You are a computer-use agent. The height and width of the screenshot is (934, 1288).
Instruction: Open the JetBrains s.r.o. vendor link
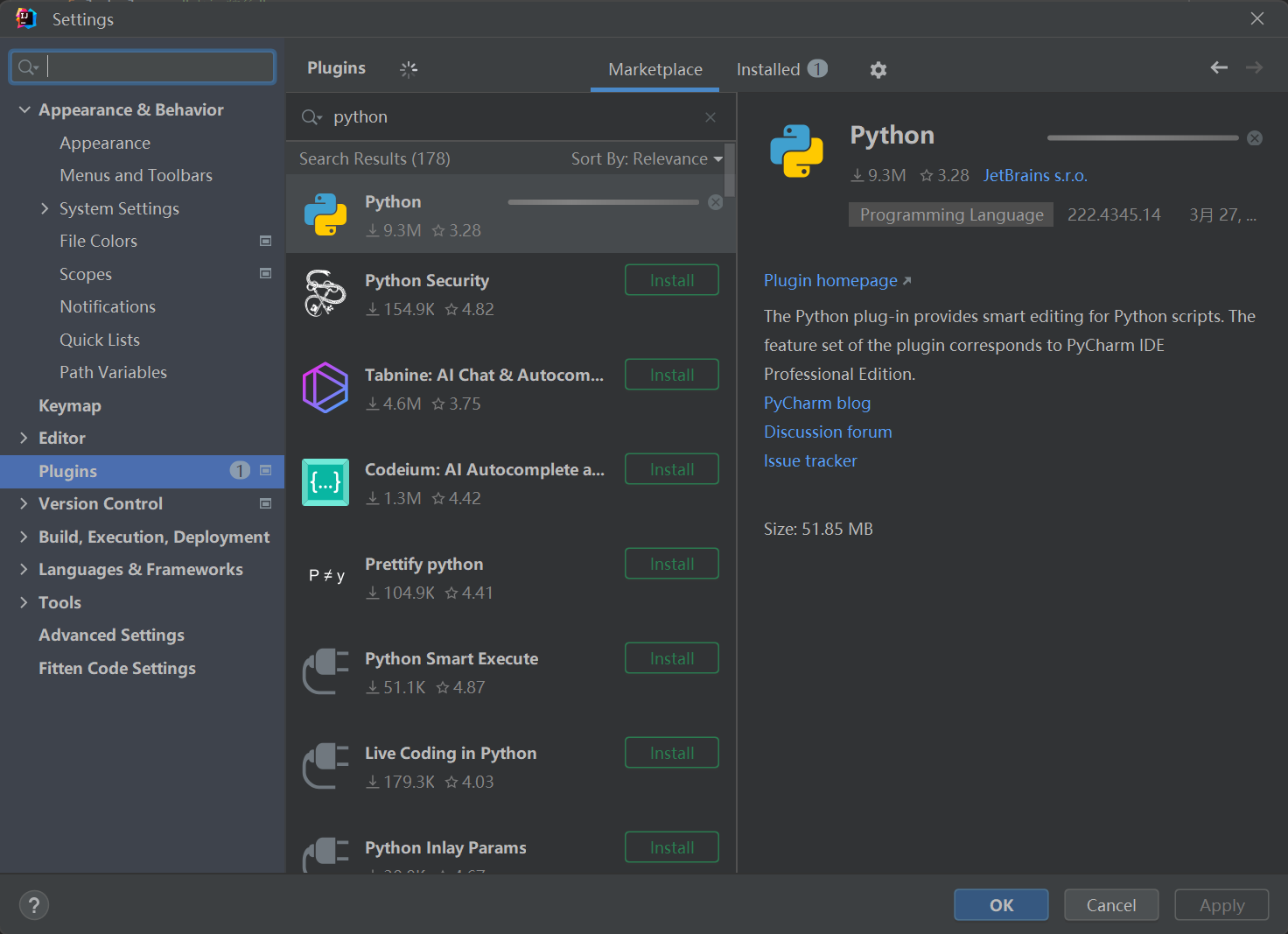click(1035, 175)
